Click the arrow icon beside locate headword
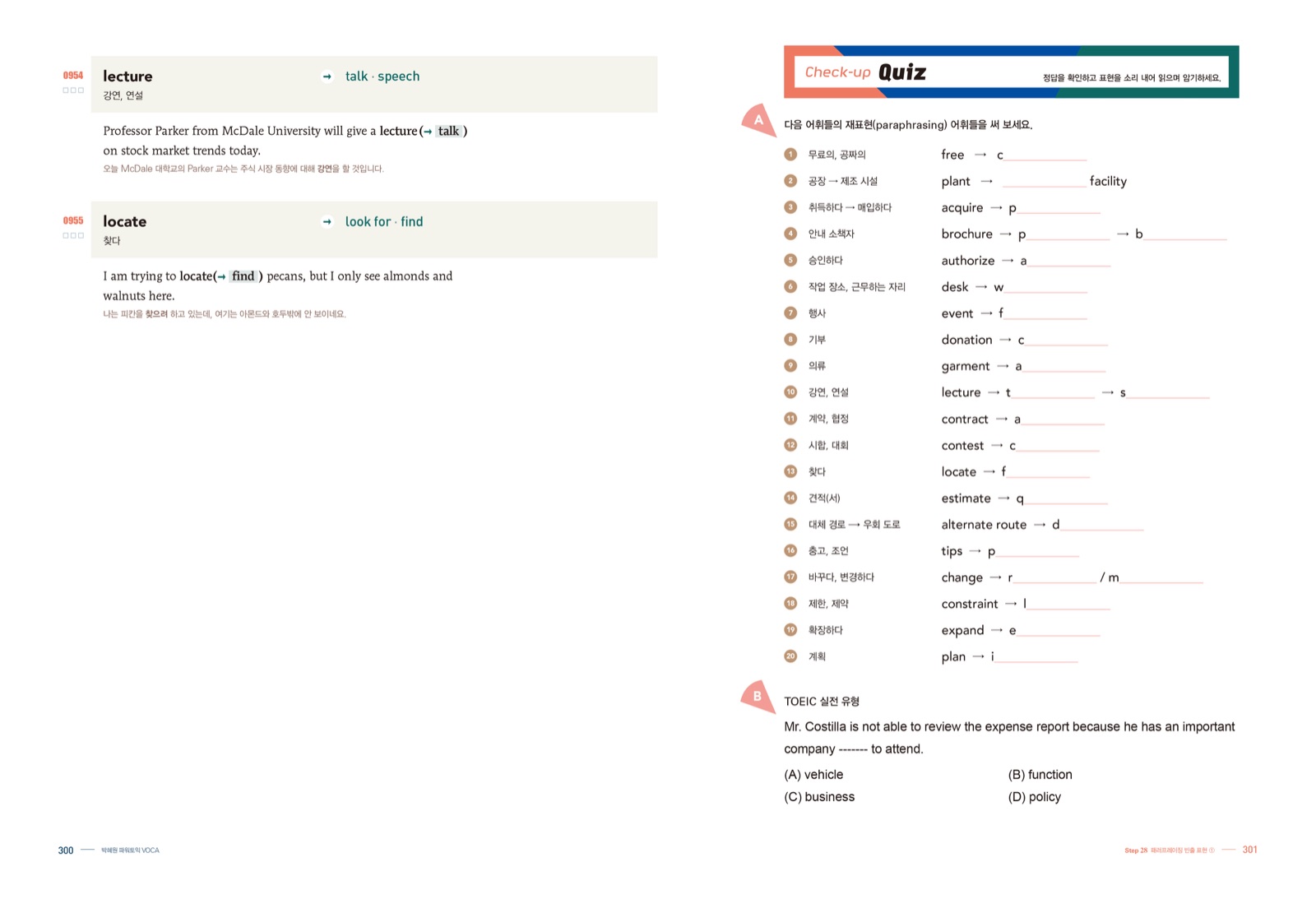Screen dimensions: 1316x899 tap(327, 222)
